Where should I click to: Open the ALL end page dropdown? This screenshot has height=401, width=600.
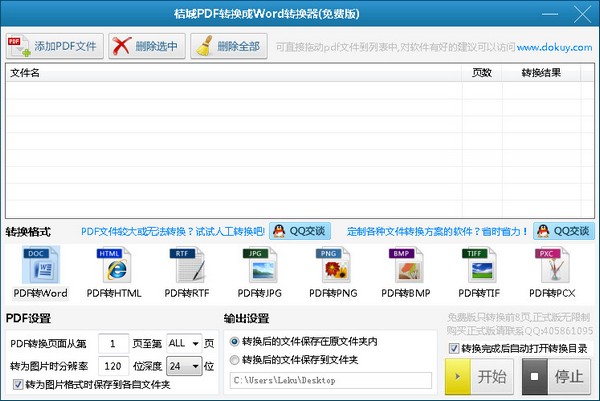tap(184, 344)
